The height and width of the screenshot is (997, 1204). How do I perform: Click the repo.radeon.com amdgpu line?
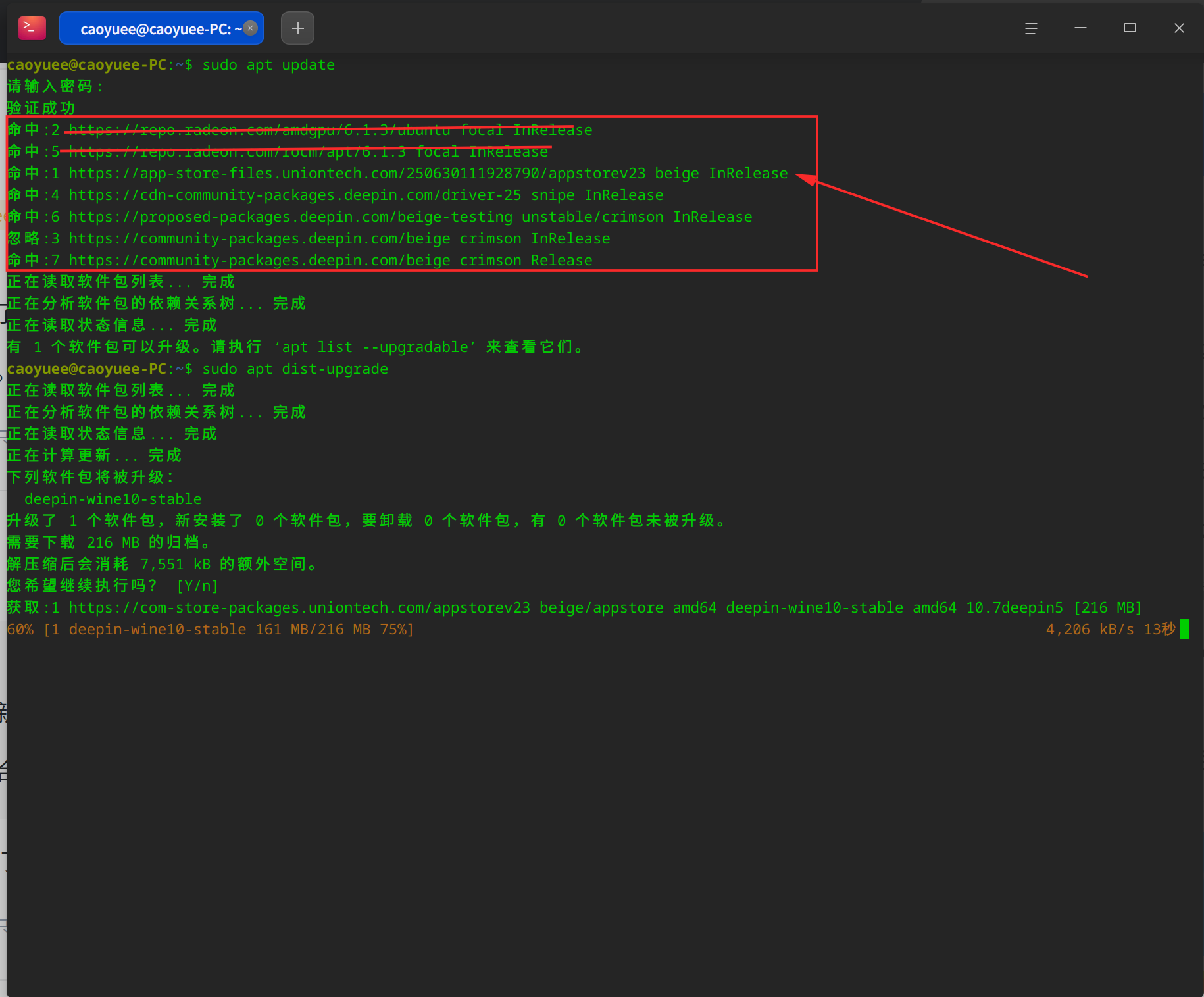tap(300, 130)
